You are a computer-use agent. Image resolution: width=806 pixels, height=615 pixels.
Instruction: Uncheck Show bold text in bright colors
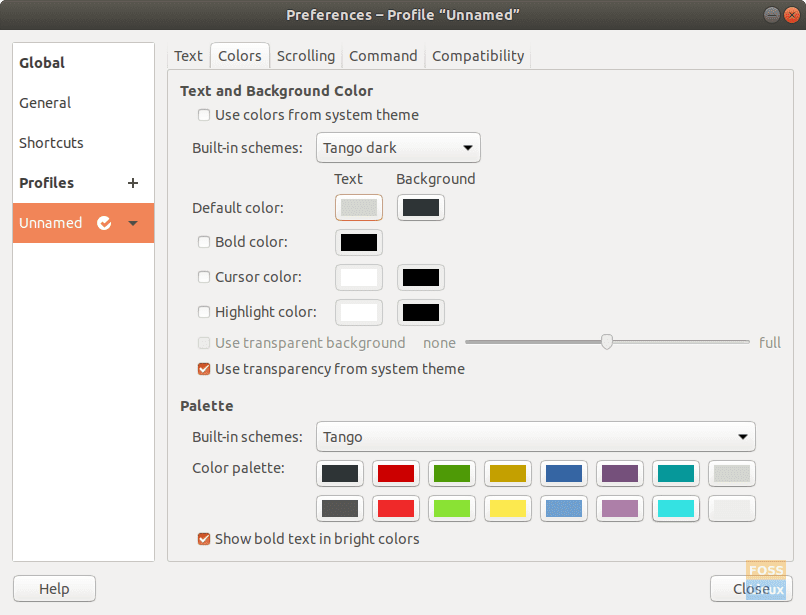point(204,539)
